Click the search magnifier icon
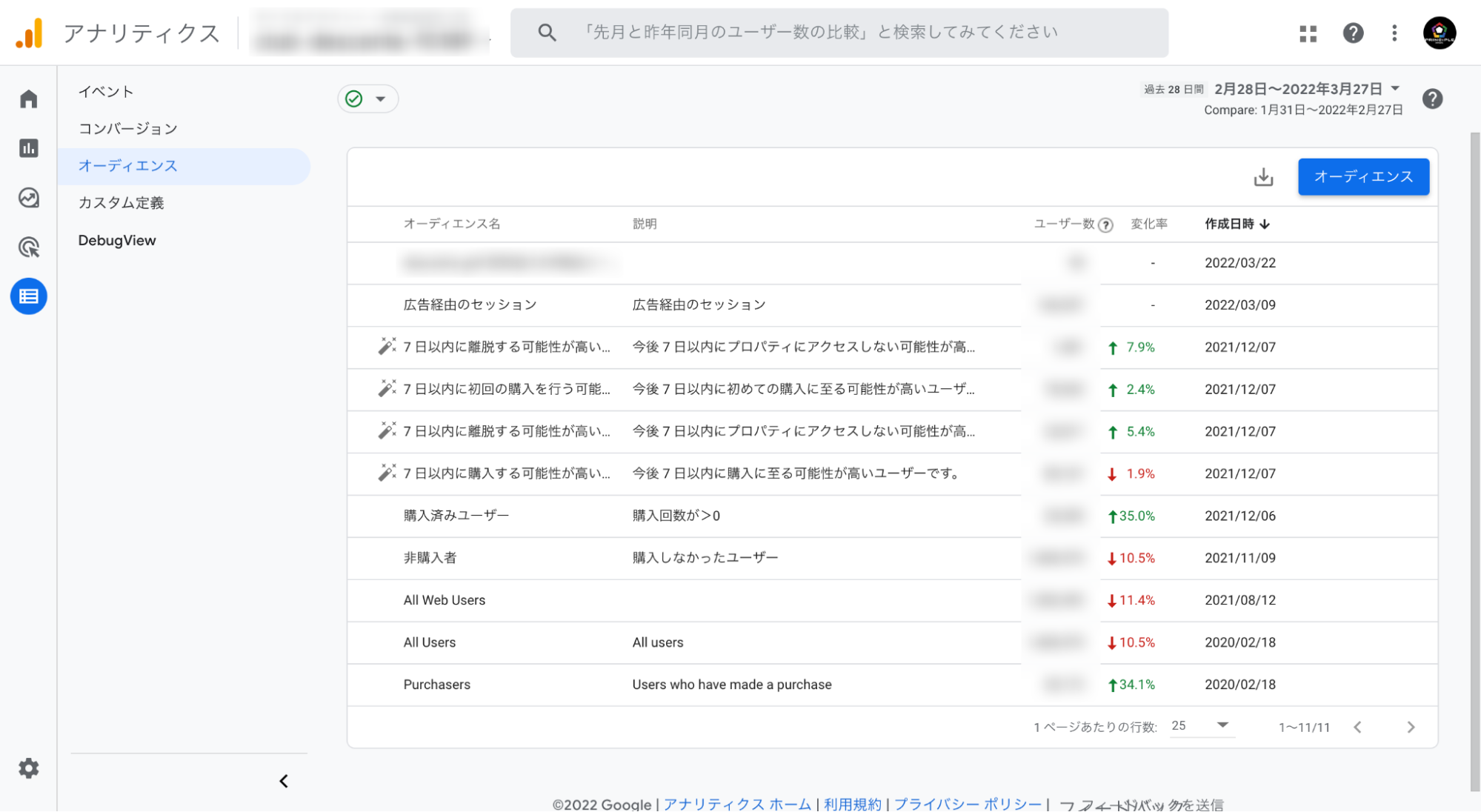 click(x=547, y=33)
